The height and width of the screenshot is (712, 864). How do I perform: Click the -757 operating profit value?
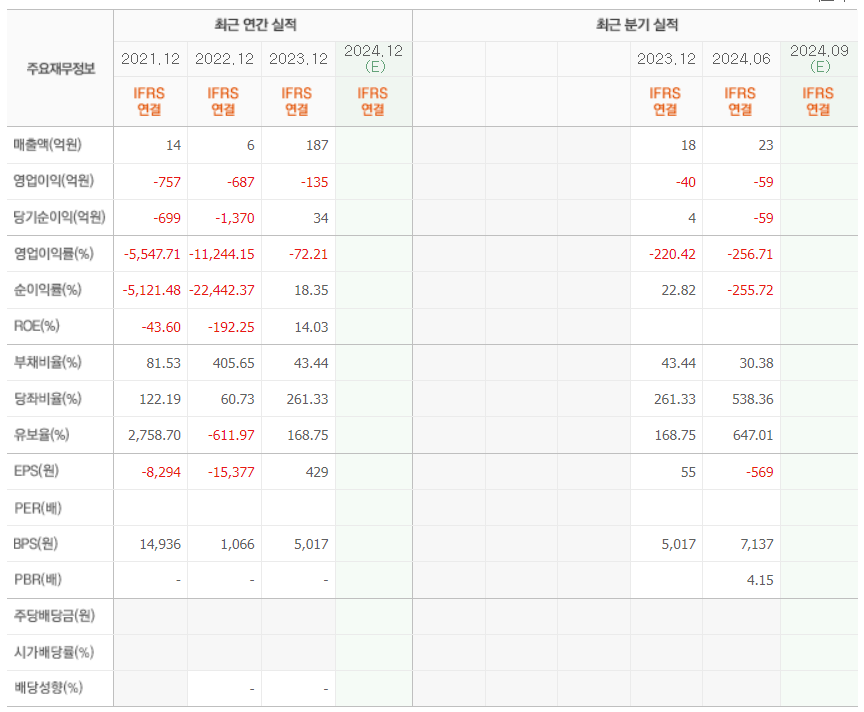coord(166,182)
